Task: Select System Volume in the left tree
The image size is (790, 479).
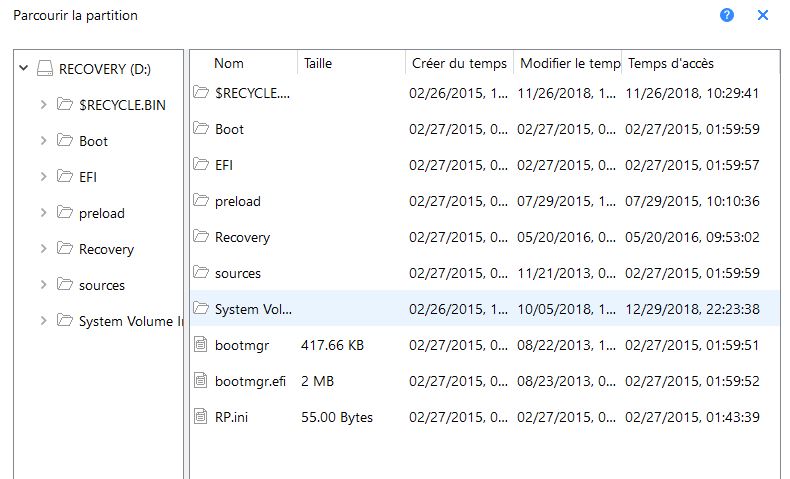Action: point(131,321)
